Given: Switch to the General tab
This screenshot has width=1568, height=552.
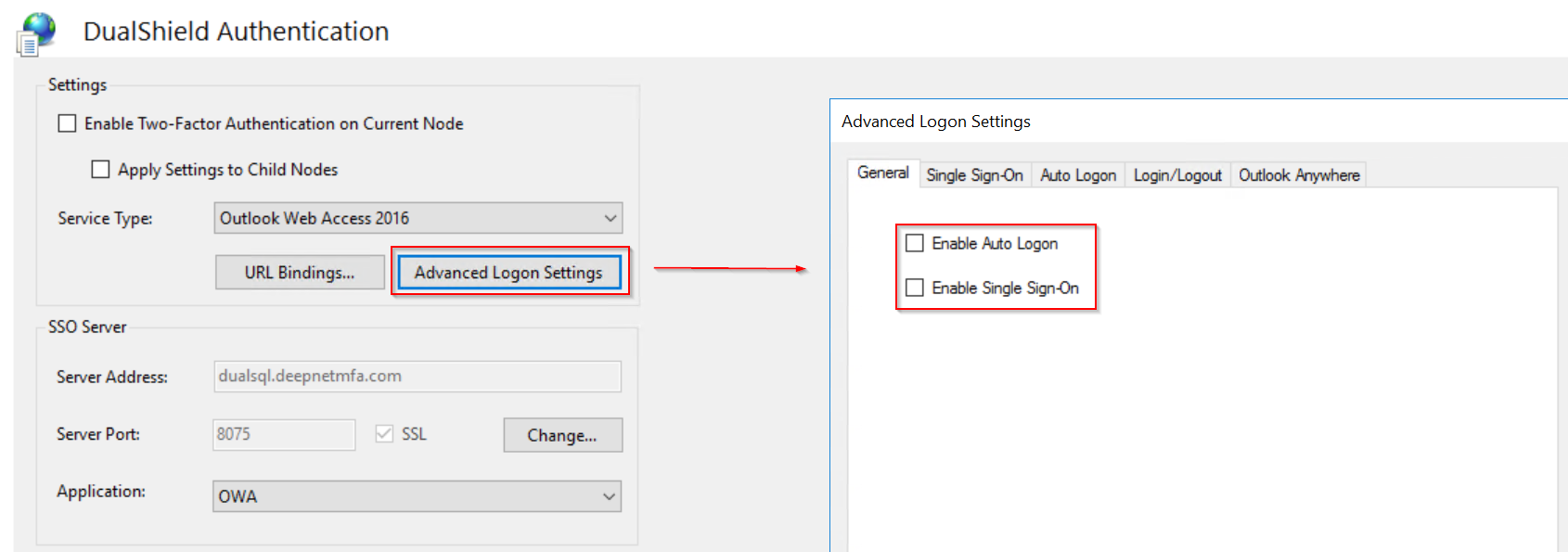Looking at the screenshot, I should [x=882, y=173].
